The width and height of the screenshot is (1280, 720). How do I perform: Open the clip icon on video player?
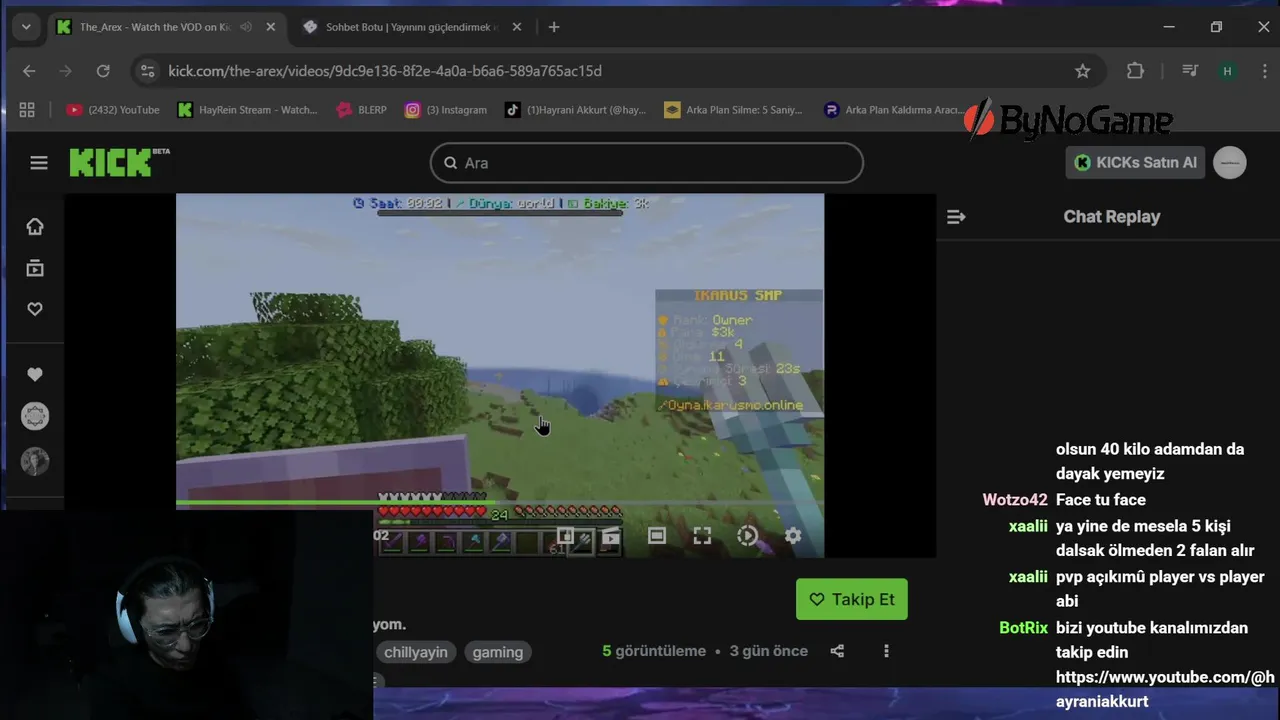click(x=611, y=536)
